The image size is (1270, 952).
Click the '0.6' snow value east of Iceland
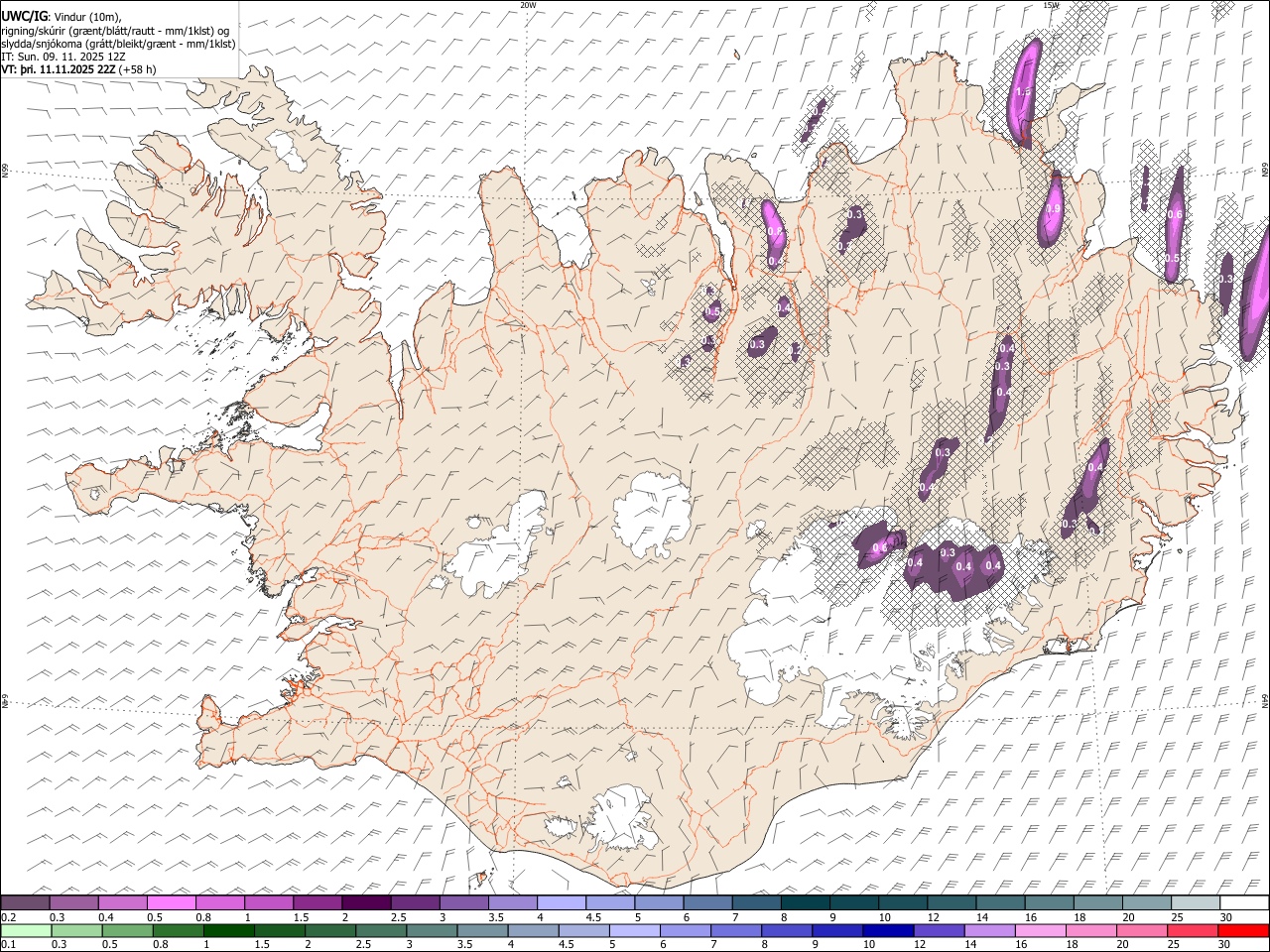pos(1175,214)
